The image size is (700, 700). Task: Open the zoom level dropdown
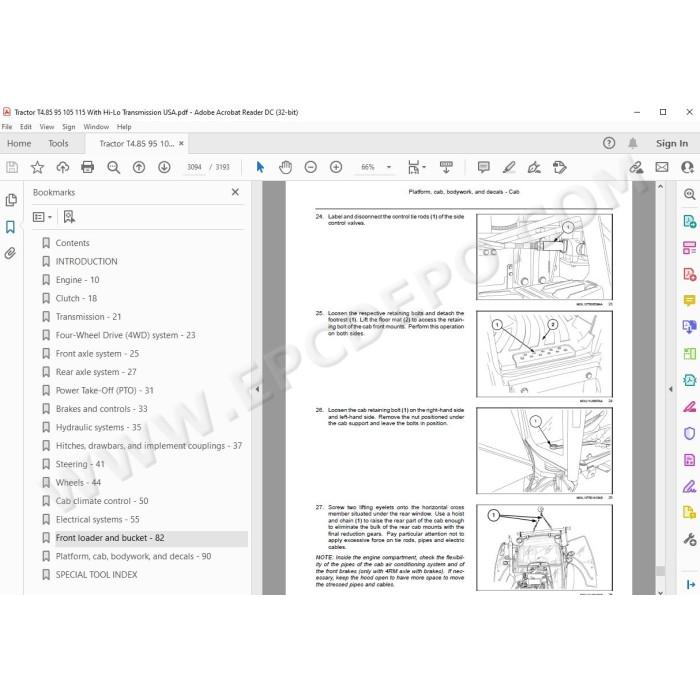pos(389,167)
